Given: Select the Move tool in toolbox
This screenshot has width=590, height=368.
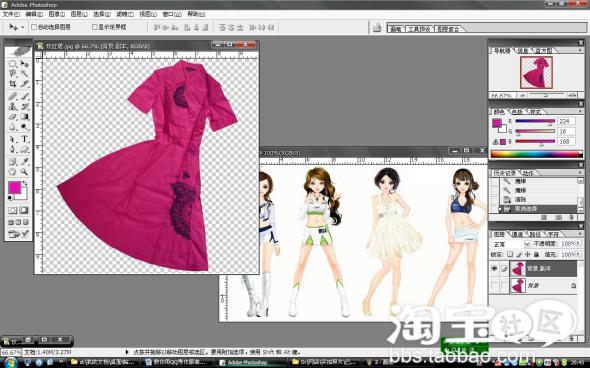Looking at the screenshot, I should coord(24,64).
